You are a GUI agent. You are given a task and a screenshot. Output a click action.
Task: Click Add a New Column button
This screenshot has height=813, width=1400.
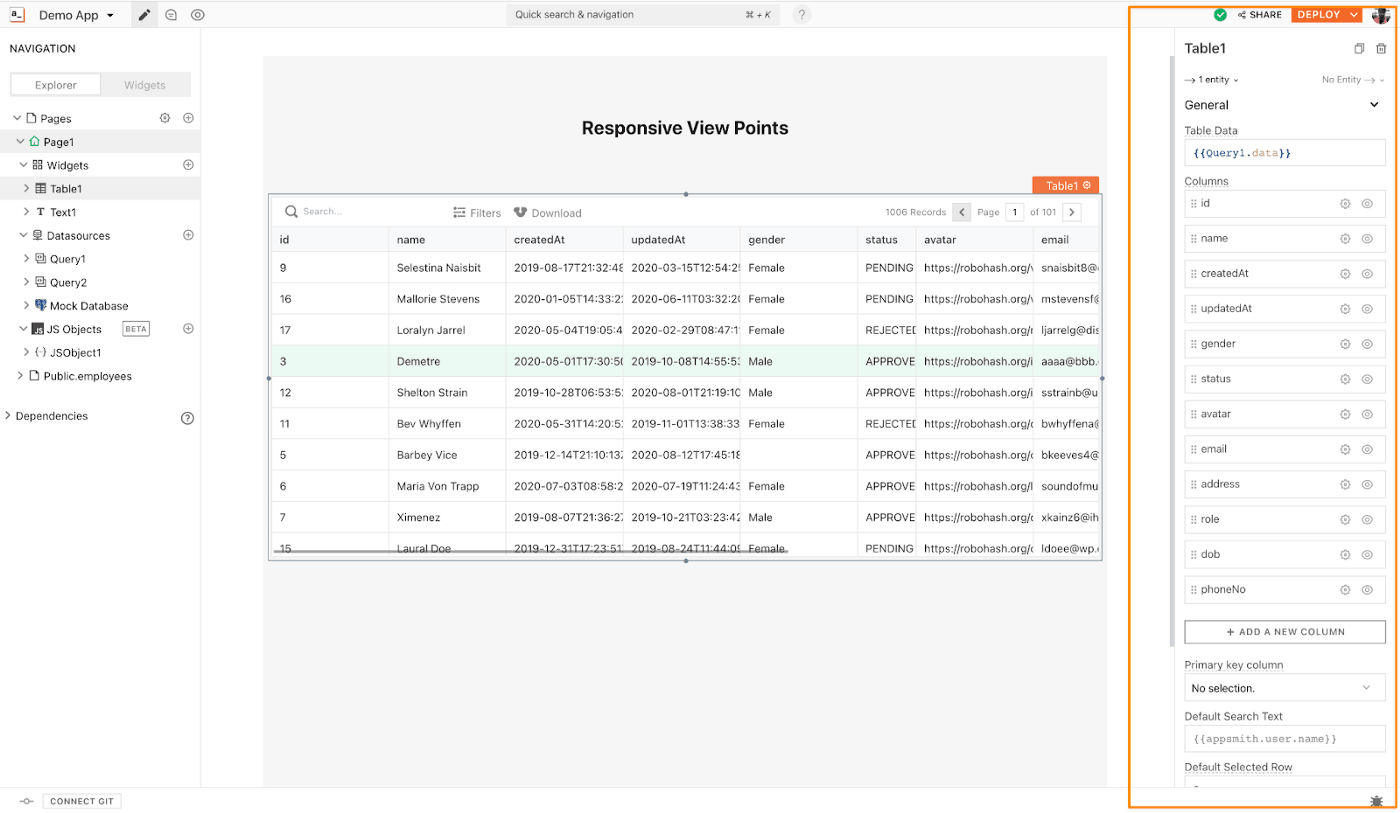pos(1284,632)
